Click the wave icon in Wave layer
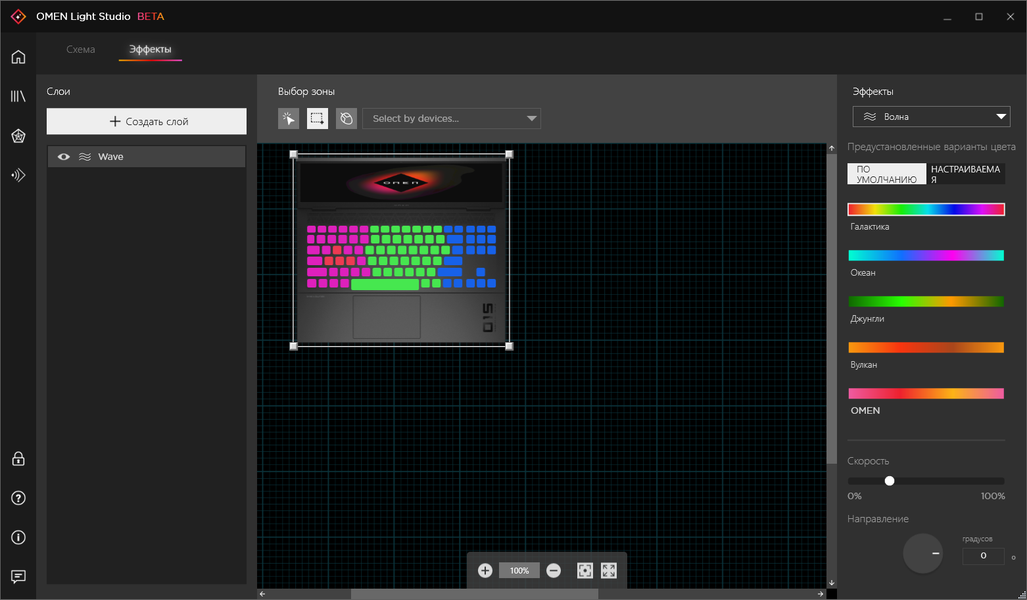 coord(84,157)
